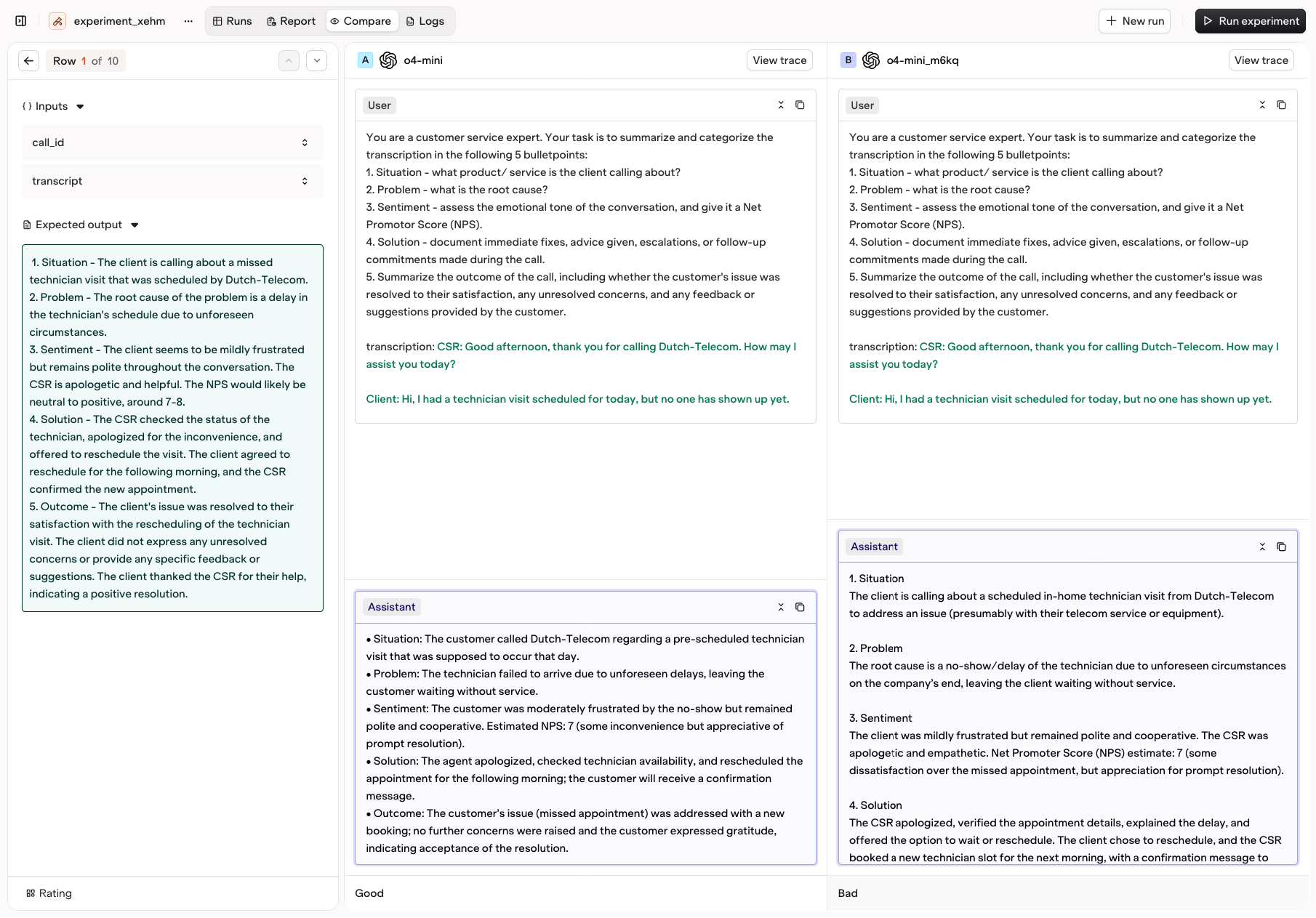Open the Logs tab
This screenshot has width=1316, height=918.
tap(425, 21)
